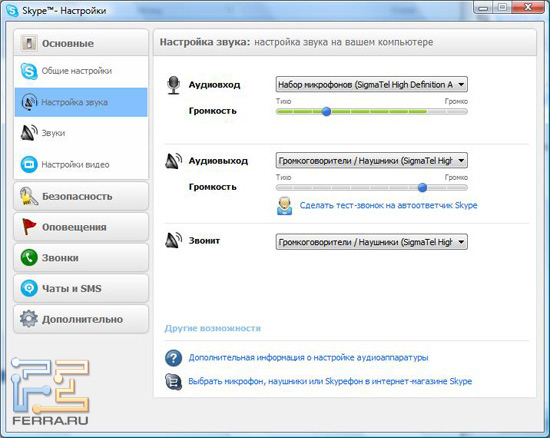Click the Другие возможности heading
Viewport: 550px width, 438px height.
tap(213, 329)
